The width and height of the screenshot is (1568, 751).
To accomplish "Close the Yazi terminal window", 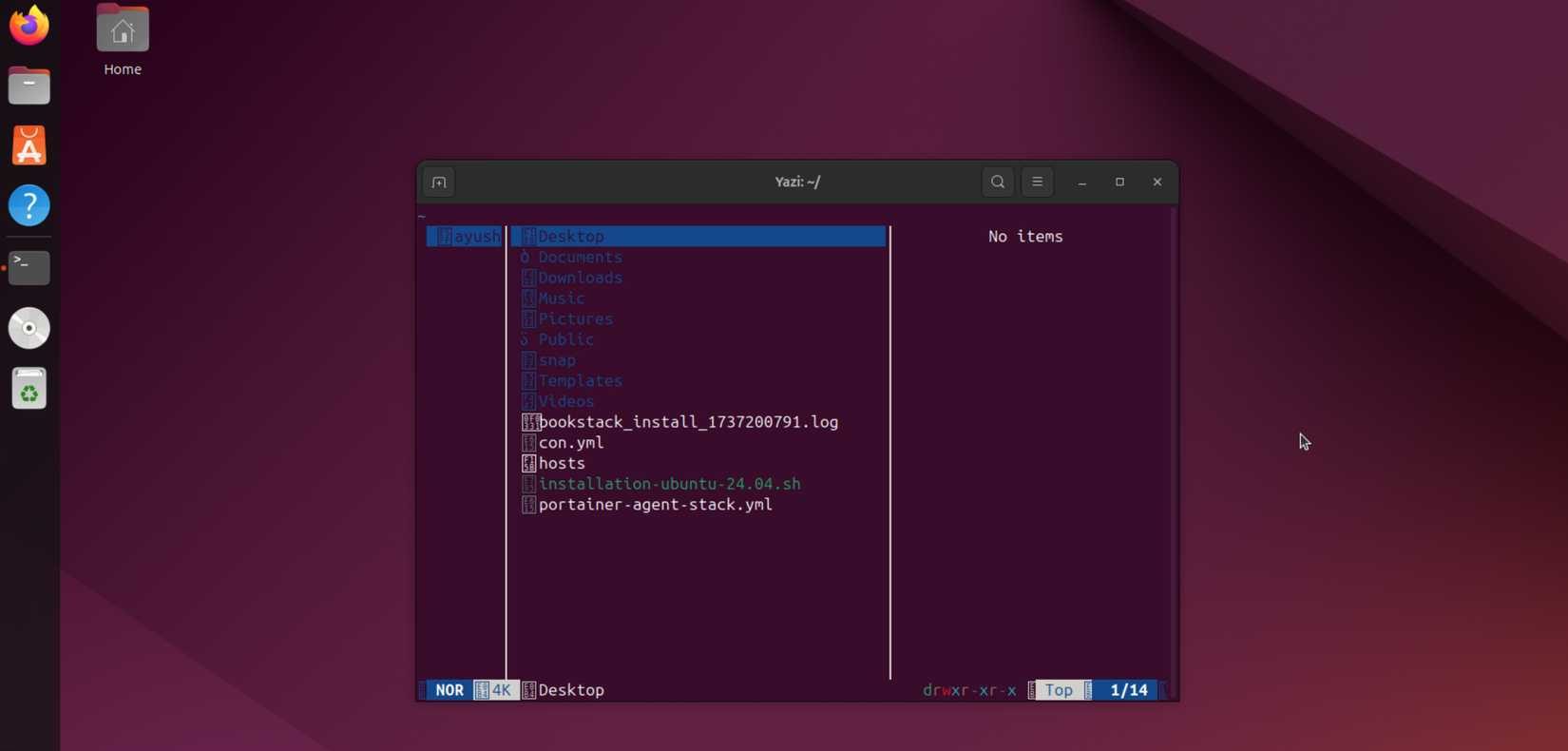I will (1157, 182).
